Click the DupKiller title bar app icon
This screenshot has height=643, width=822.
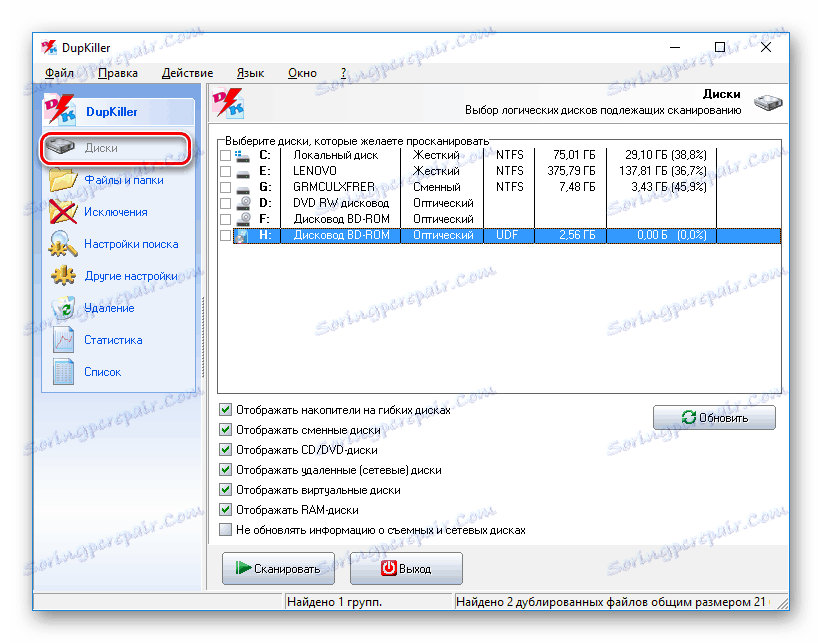point(49,48)
